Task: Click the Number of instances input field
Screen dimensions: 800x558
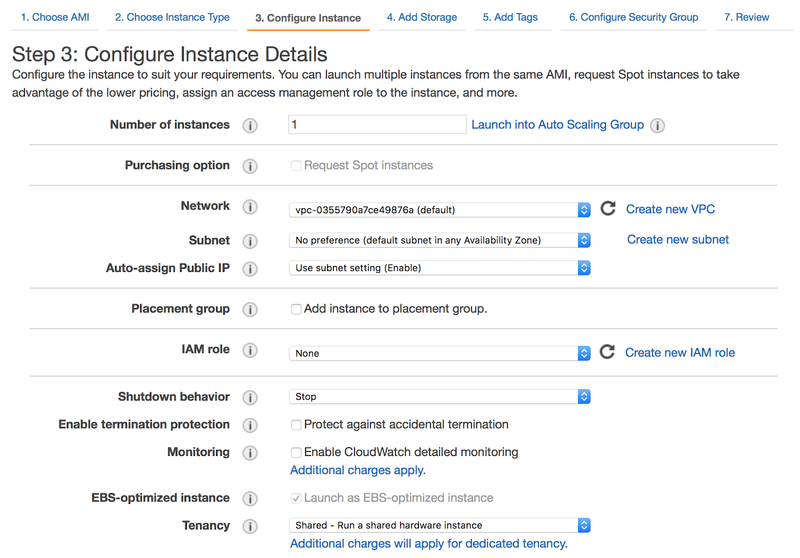Action: (x=377, y=125)
